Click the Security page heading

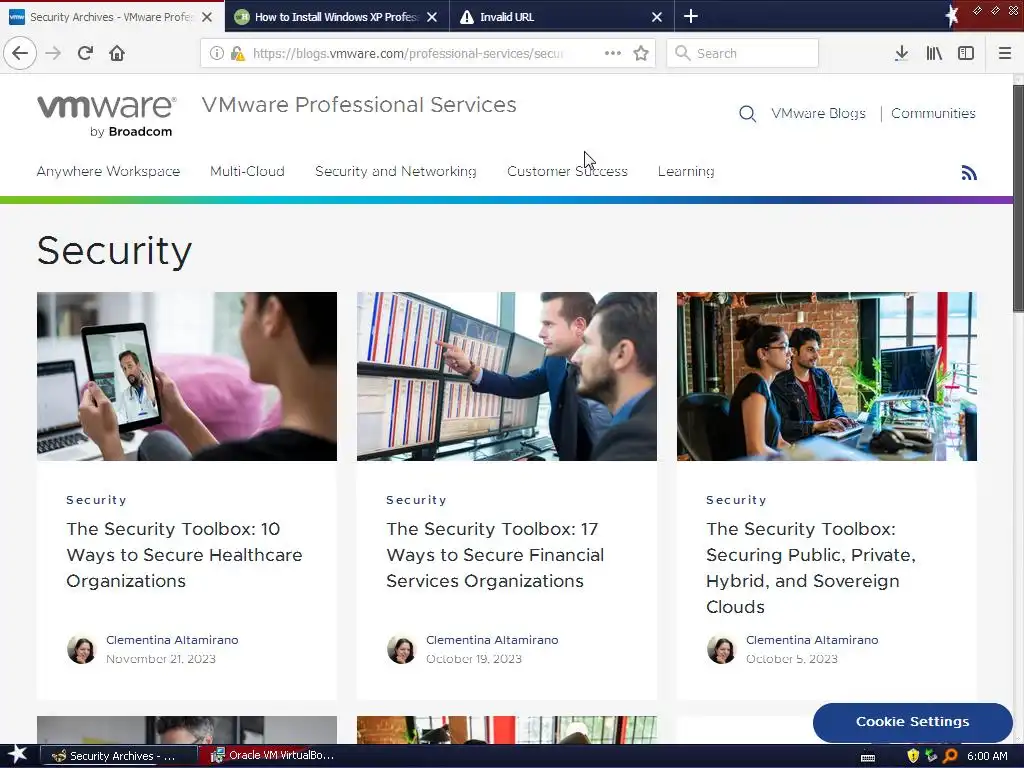(114, 251)
